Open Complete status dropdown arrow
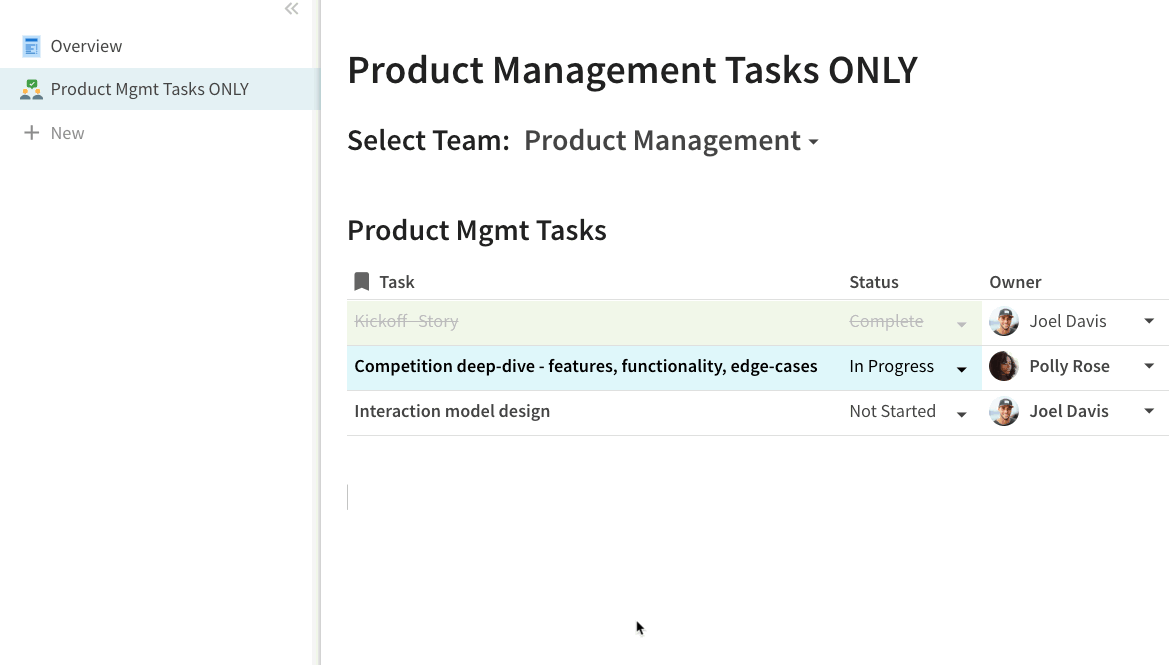Image resolution: width=1169 pixels, height=665 pixels. point(962,324)
